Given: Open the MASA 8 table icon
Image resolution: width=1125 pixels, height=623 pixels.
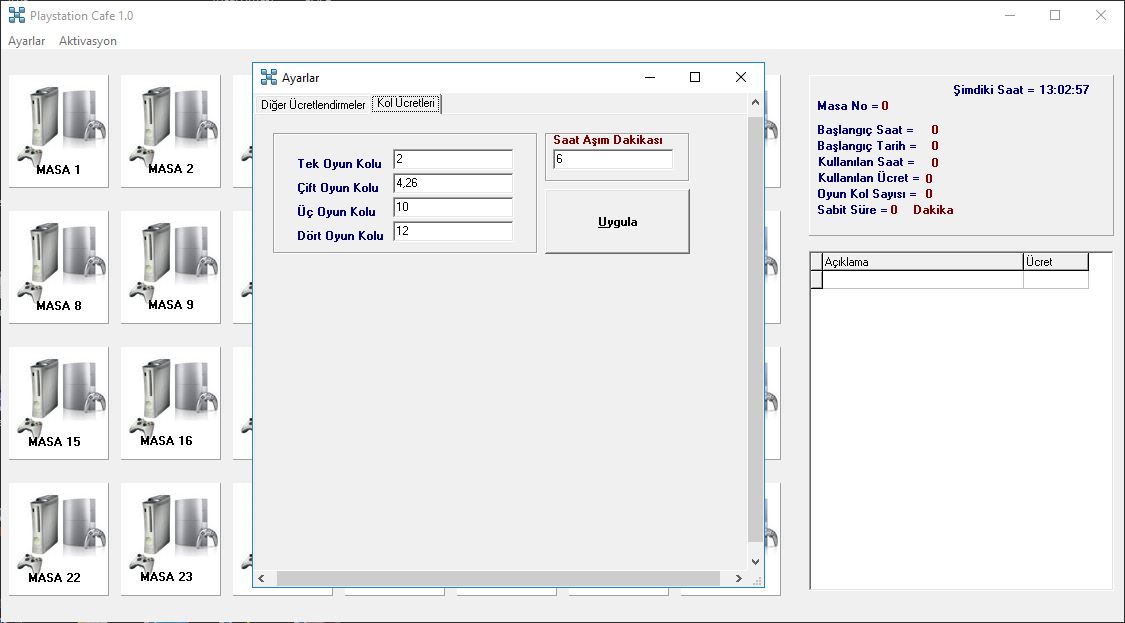Looking at the screenshot, I should coord(59,267).
